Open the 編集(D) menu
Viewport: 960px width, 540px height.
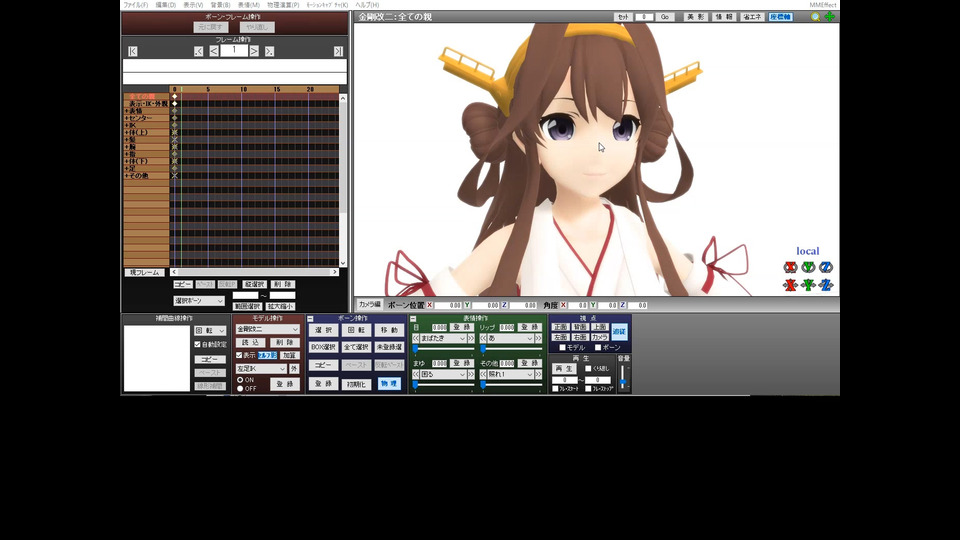[x=165, y=5]
